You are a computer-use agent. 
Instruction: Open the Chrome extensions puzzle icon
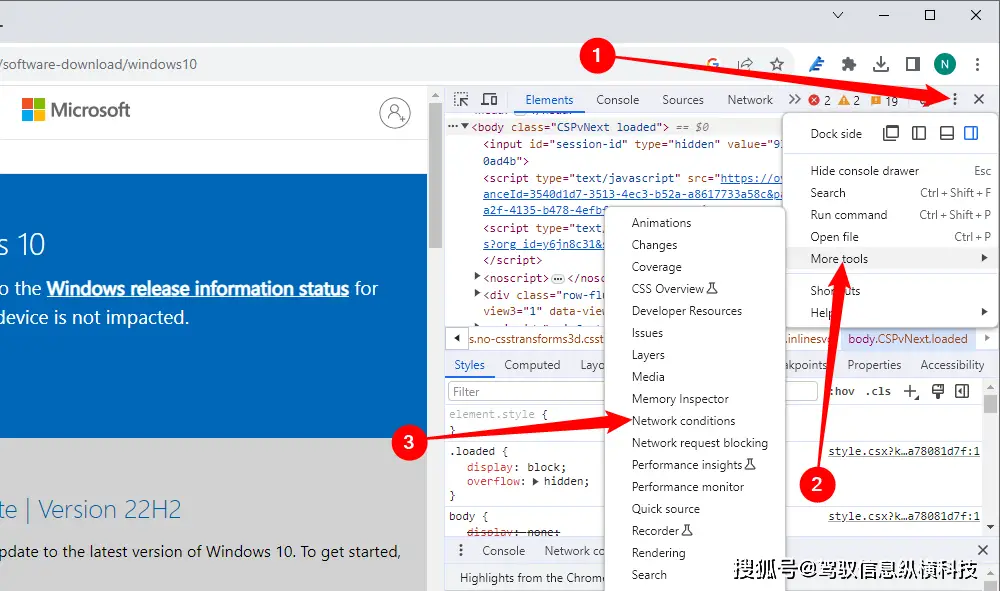tap(849, 64)
